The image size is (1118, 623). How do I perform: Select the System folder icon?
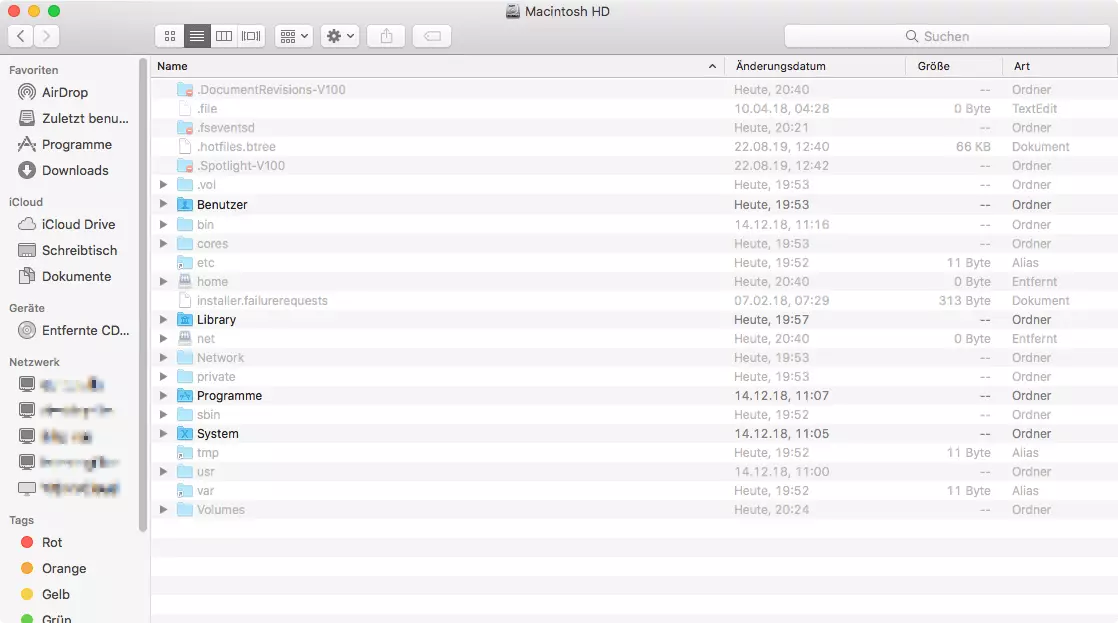tap(185, 433)
